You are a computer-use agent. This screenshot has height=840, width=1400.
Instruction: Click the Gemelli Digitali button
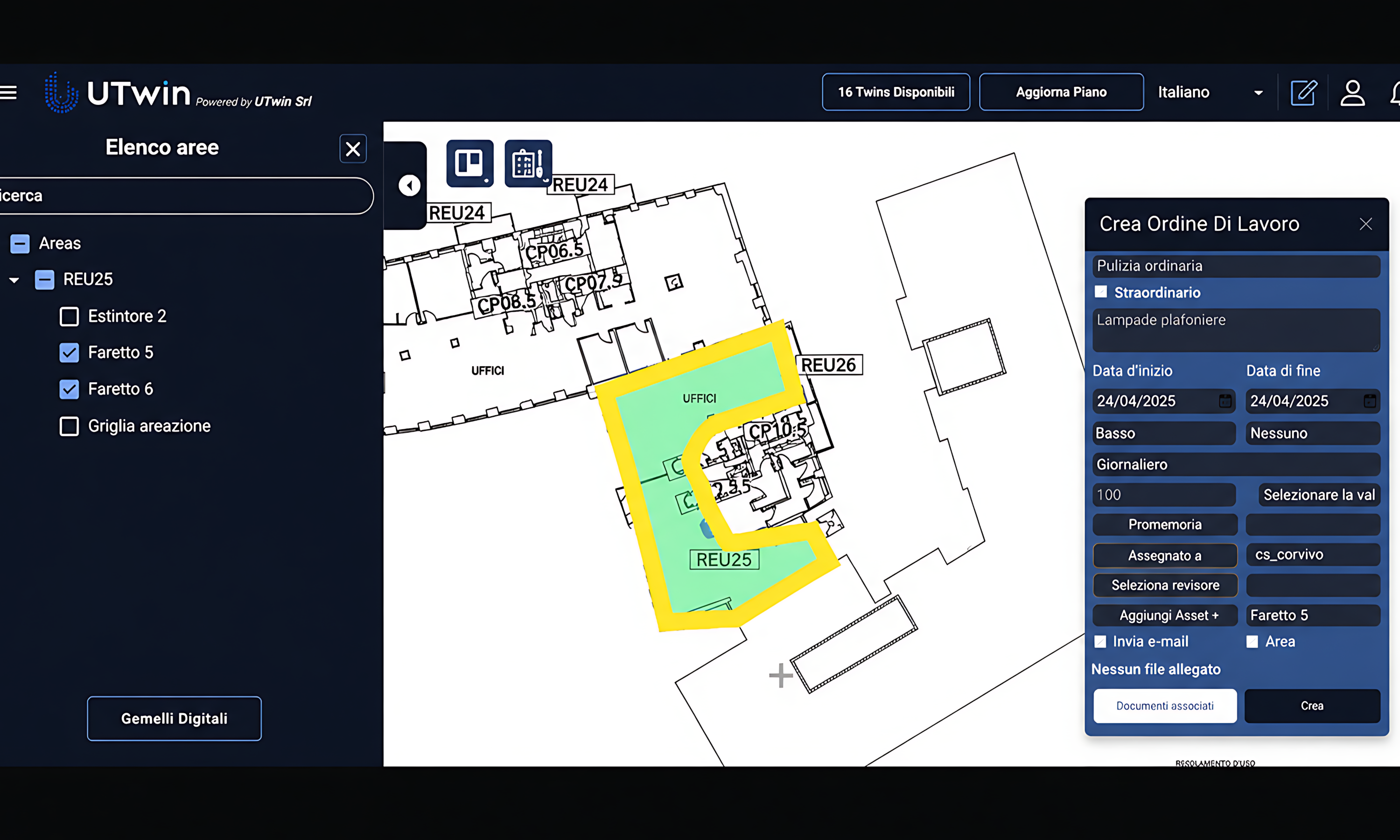[174, 718]
